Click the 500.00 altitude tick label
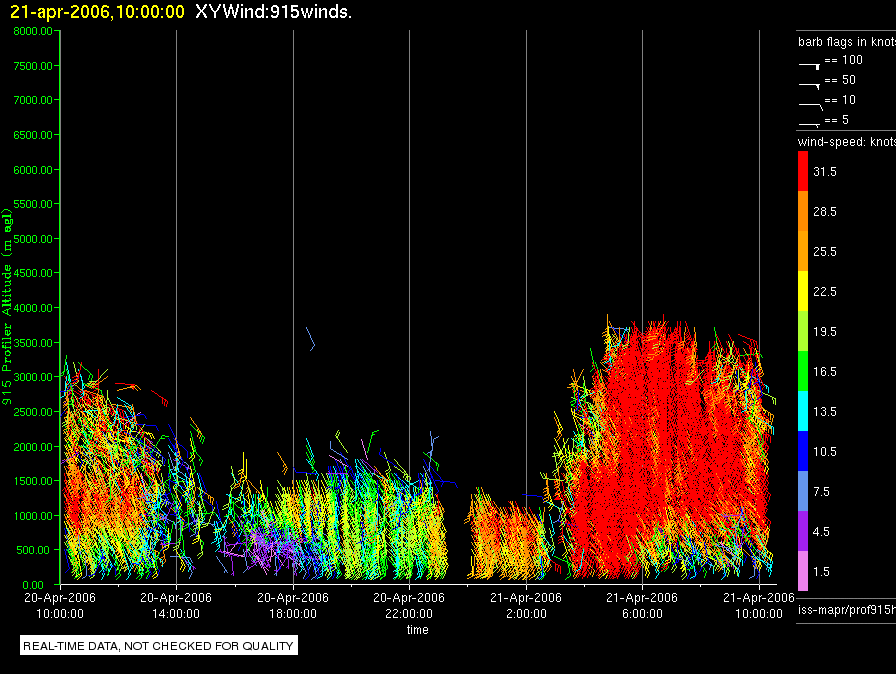Viewport: 896px width, 674px height. pos(33,550)
